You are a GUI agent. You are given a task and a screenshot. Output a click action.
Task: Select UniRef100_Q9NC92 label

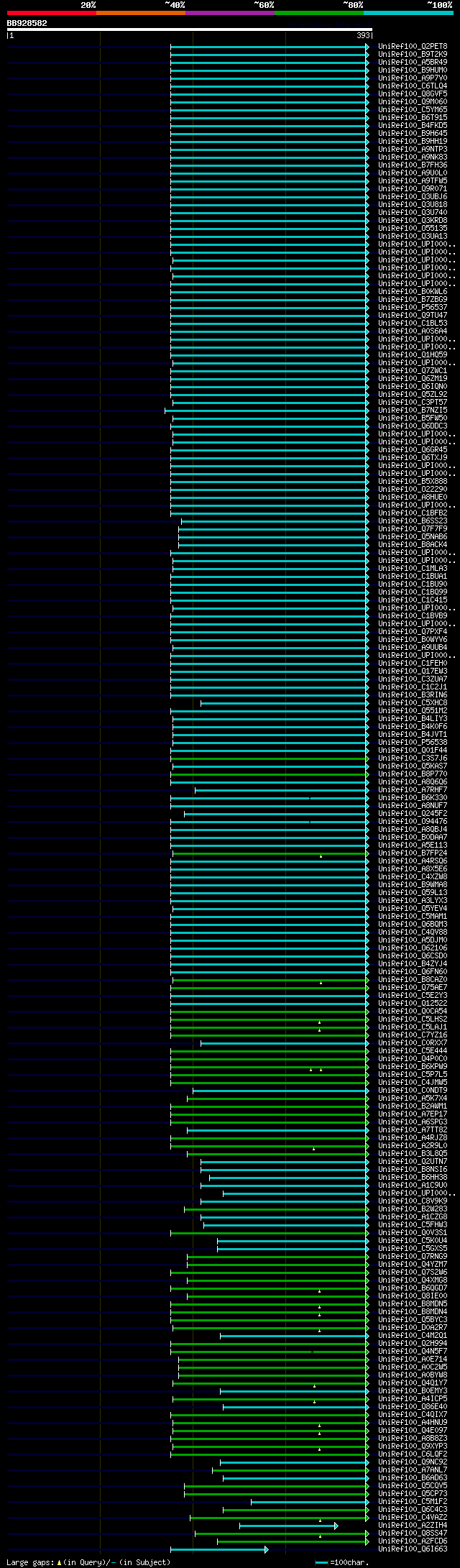[413, 1462]
